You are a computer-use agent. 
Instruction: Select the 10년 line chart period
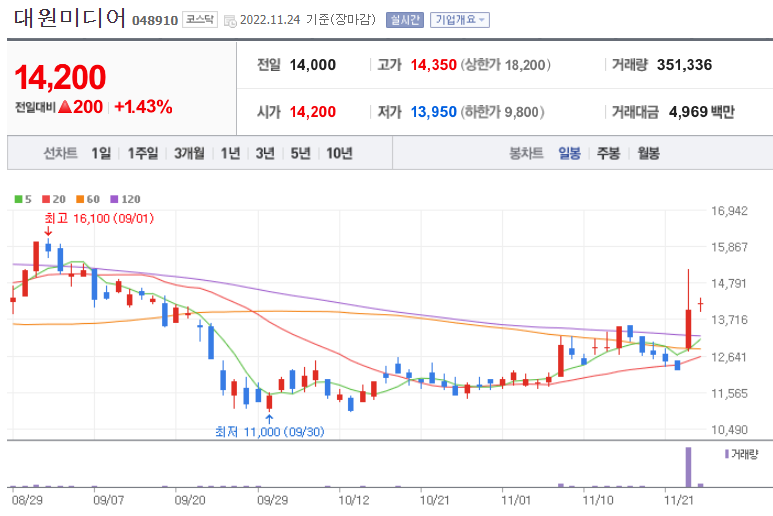pos(339,153)
